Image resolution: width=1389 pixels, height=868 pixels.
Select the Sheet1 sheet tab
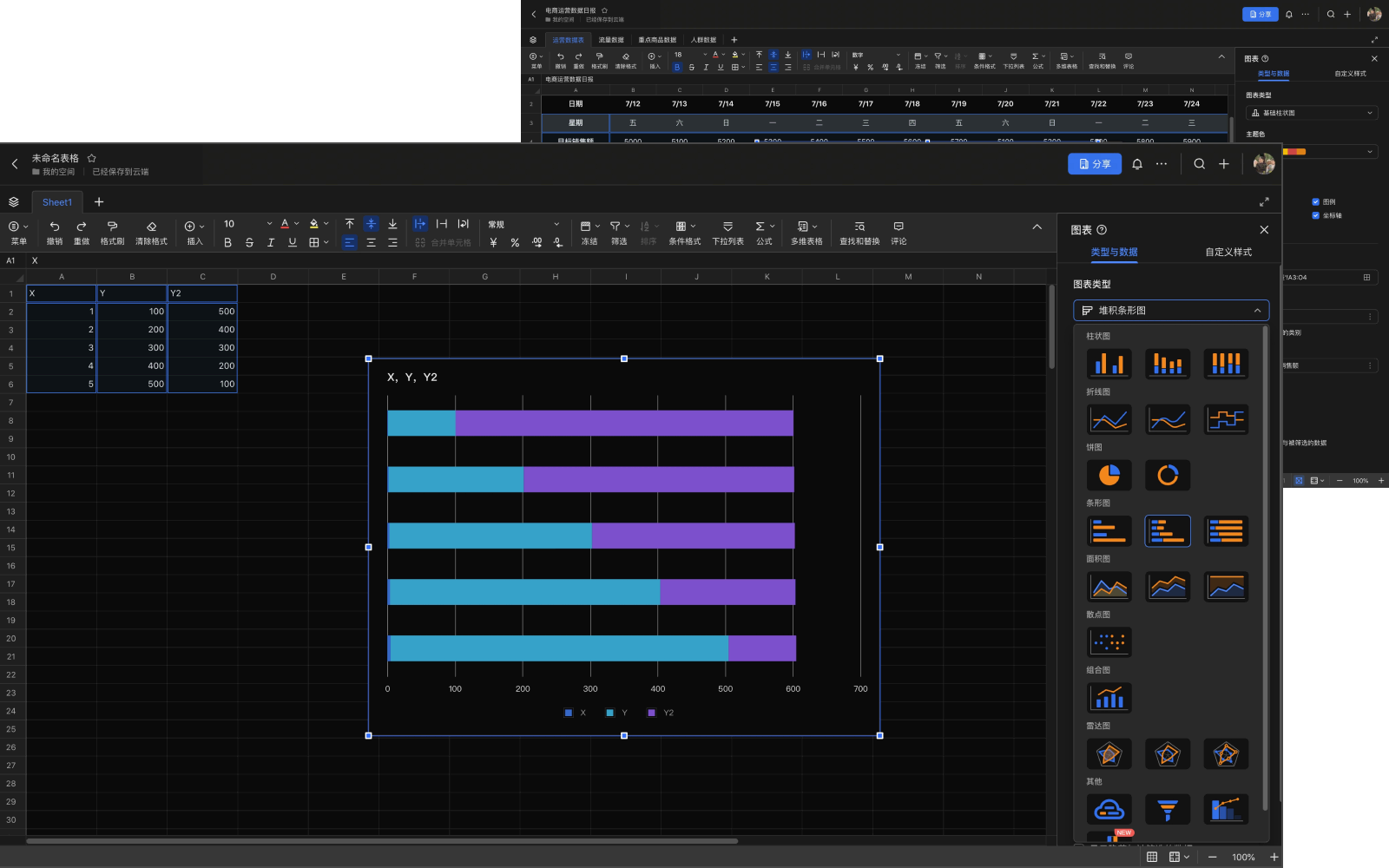57,202
